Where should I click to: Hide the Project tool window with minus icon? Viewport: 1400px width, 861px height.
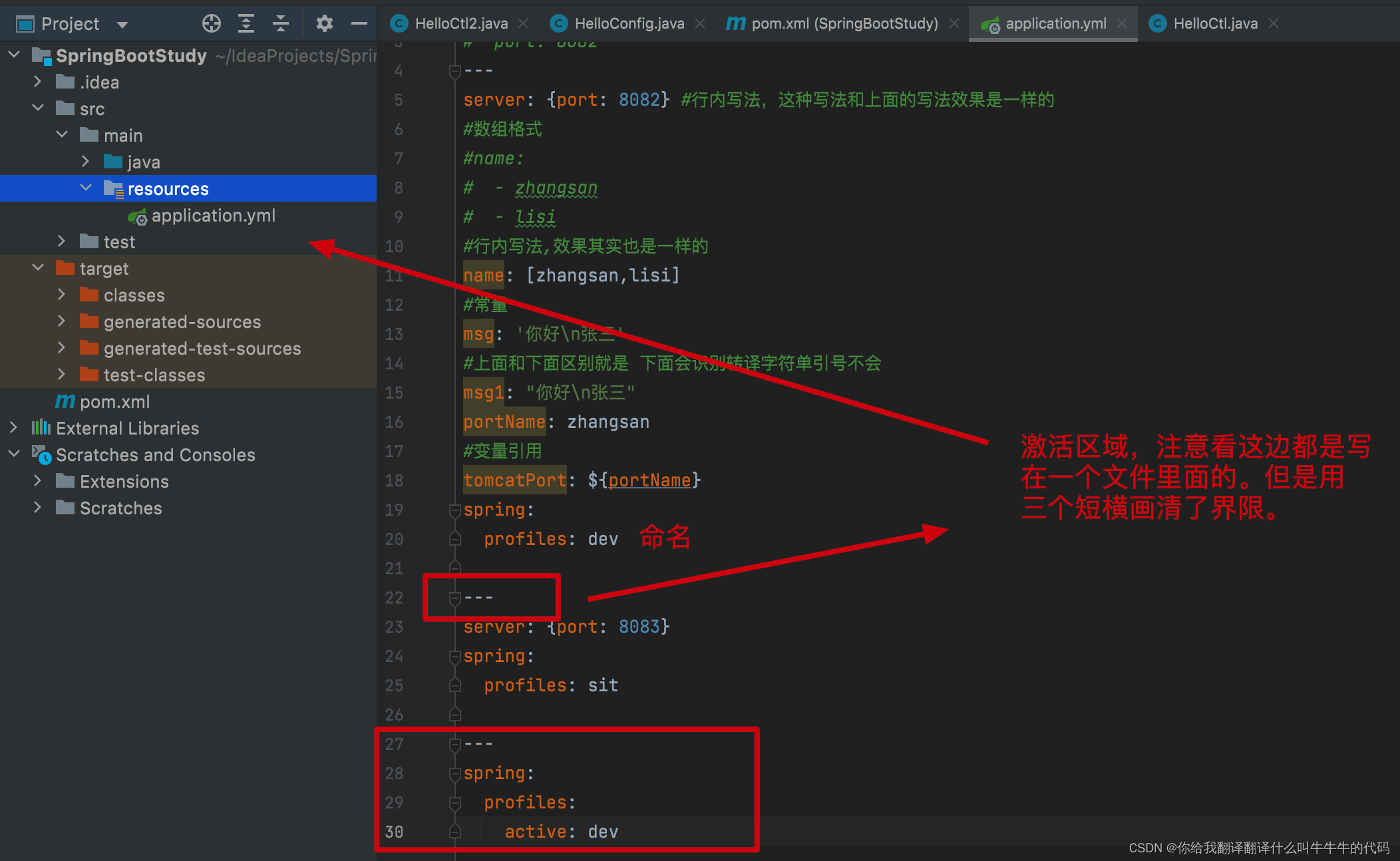coord(359,24)
